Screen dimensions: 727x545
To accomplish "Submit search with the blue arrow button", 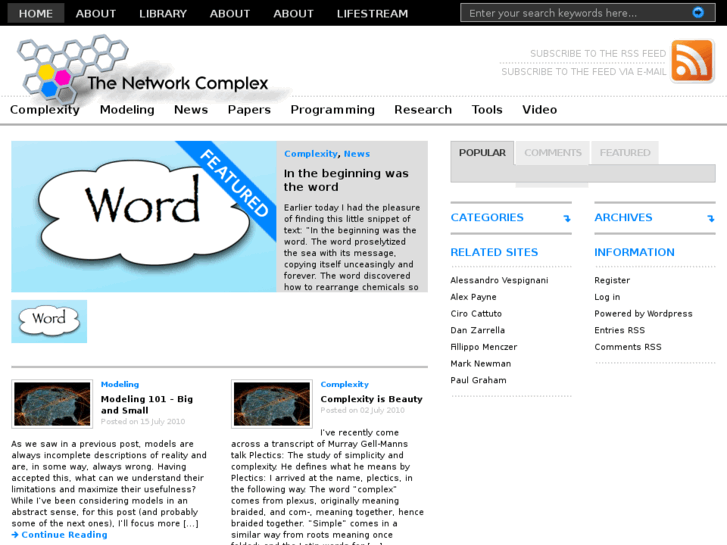I will pyautogui.click(x=698, y=13).
